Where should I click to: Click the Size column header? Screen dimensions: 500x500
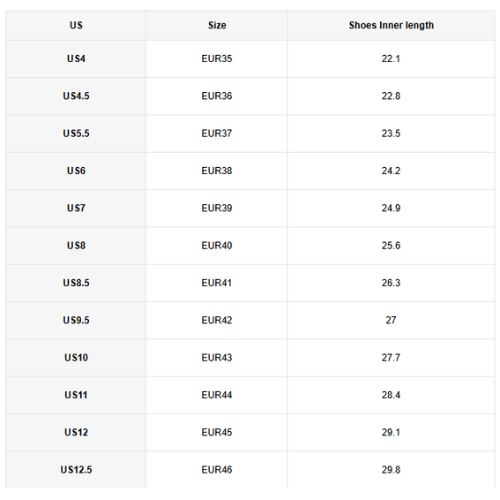[217, 25]
